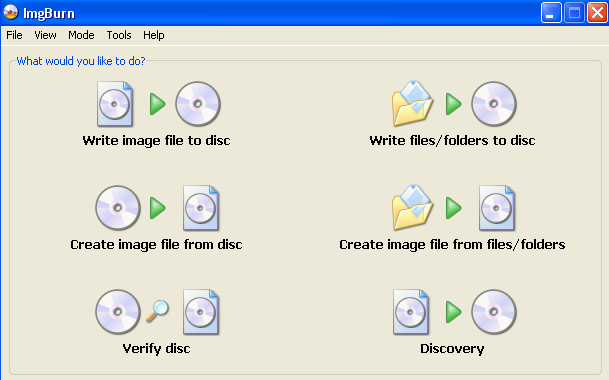Screen dimensions: 609x380
Task: Open Discovery mode label
Action: [x=452, y=349]
